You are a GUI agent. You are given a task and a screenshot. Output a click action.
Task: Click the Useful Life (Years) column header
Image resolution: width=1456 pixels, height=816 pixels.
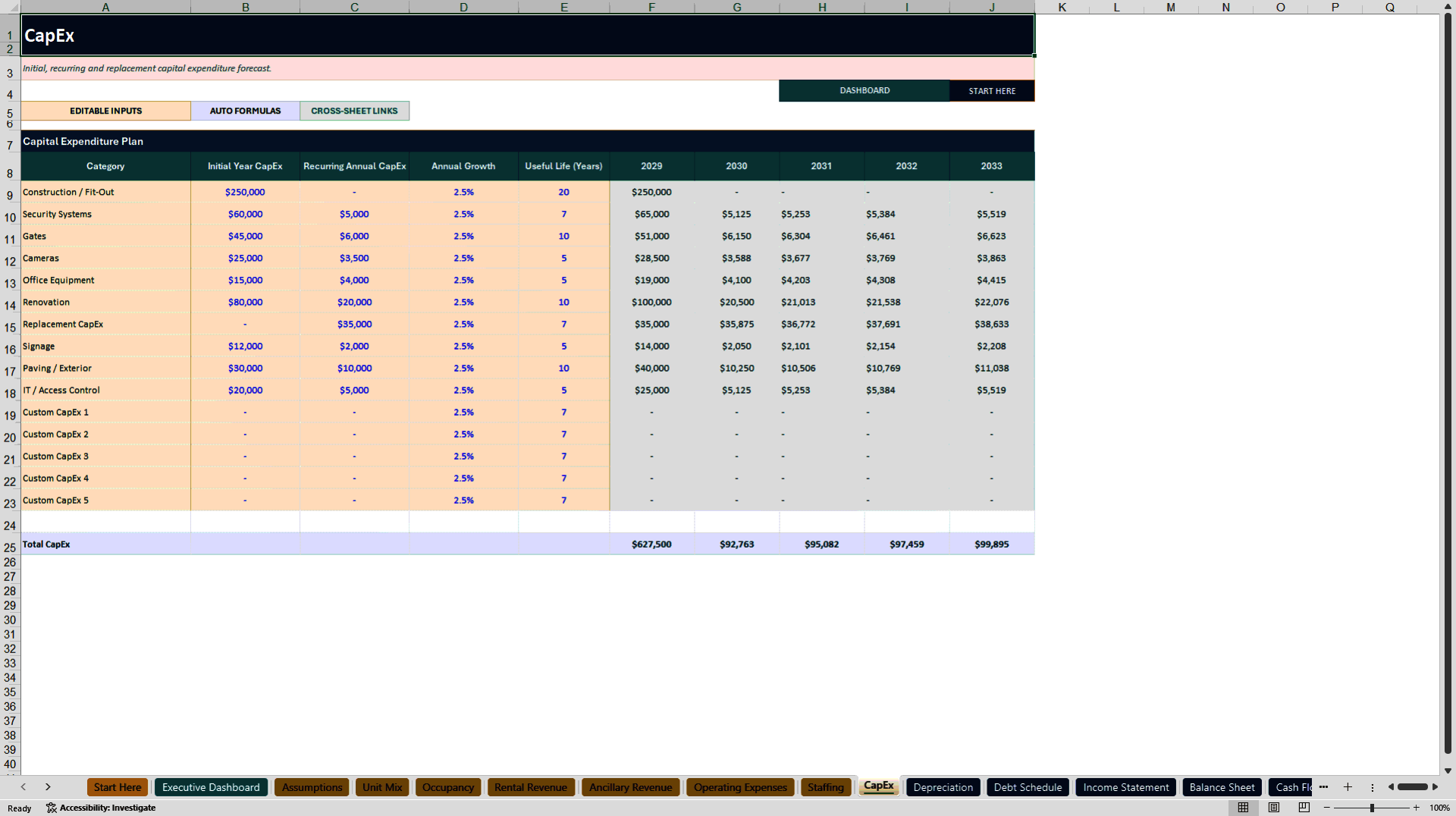563,166
